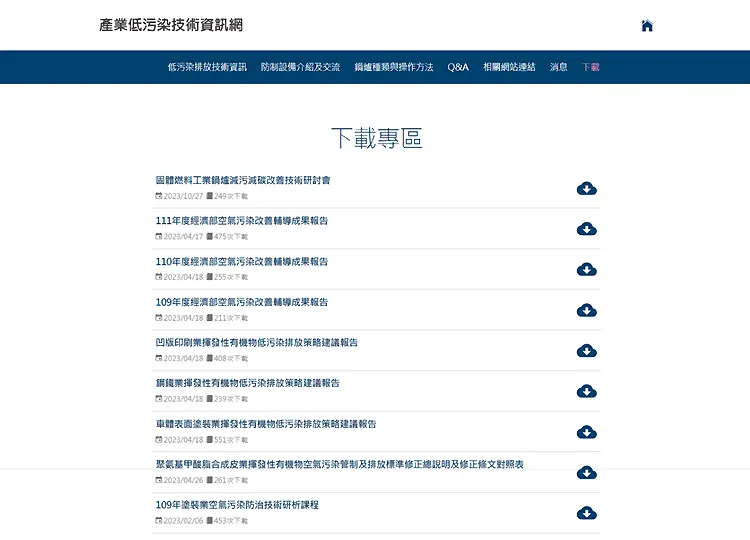Select 消息 in the navigation bar
Viewport: 750px width, 540px height.
pyautogui.click(x=559, y=67)
